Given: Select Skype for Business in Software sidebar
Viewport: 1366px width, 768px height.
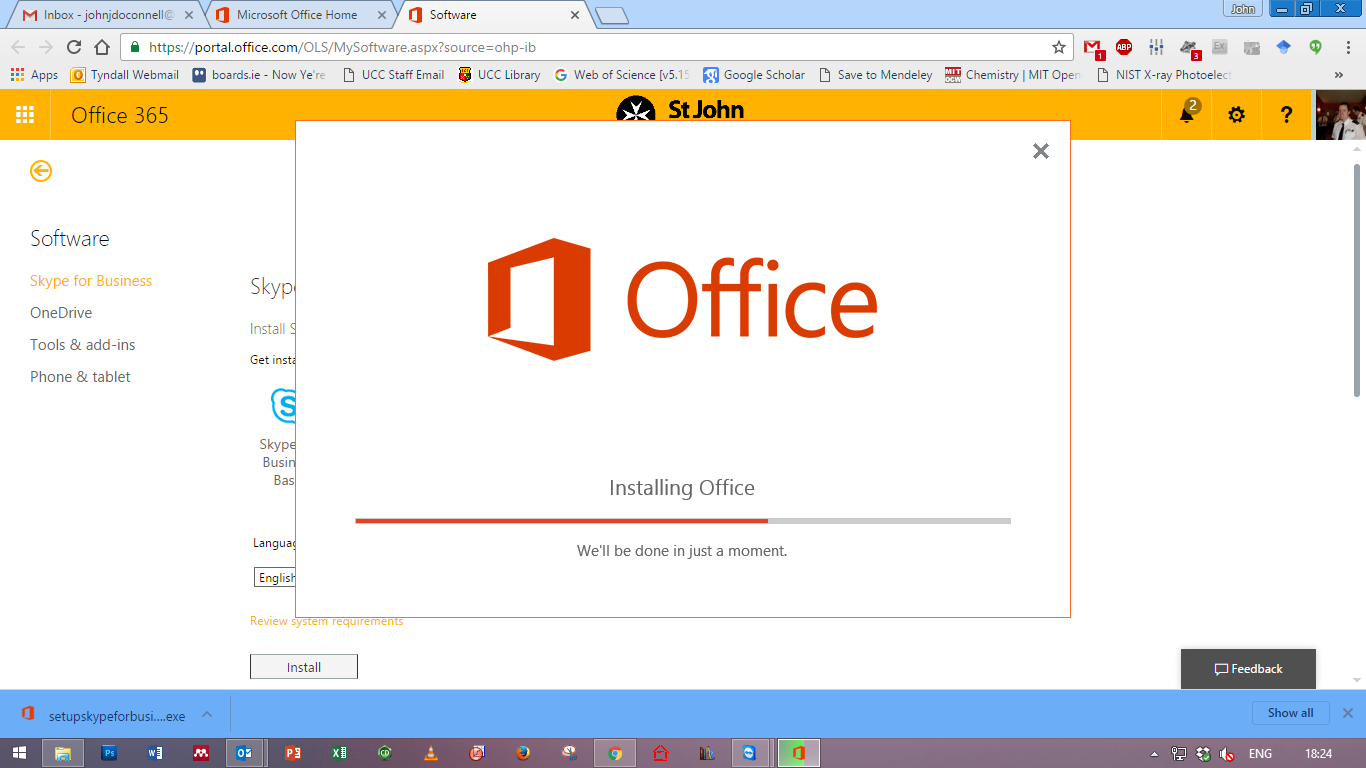Looking at the screenshot, I should pyautogui.click(x=91, y=281).
